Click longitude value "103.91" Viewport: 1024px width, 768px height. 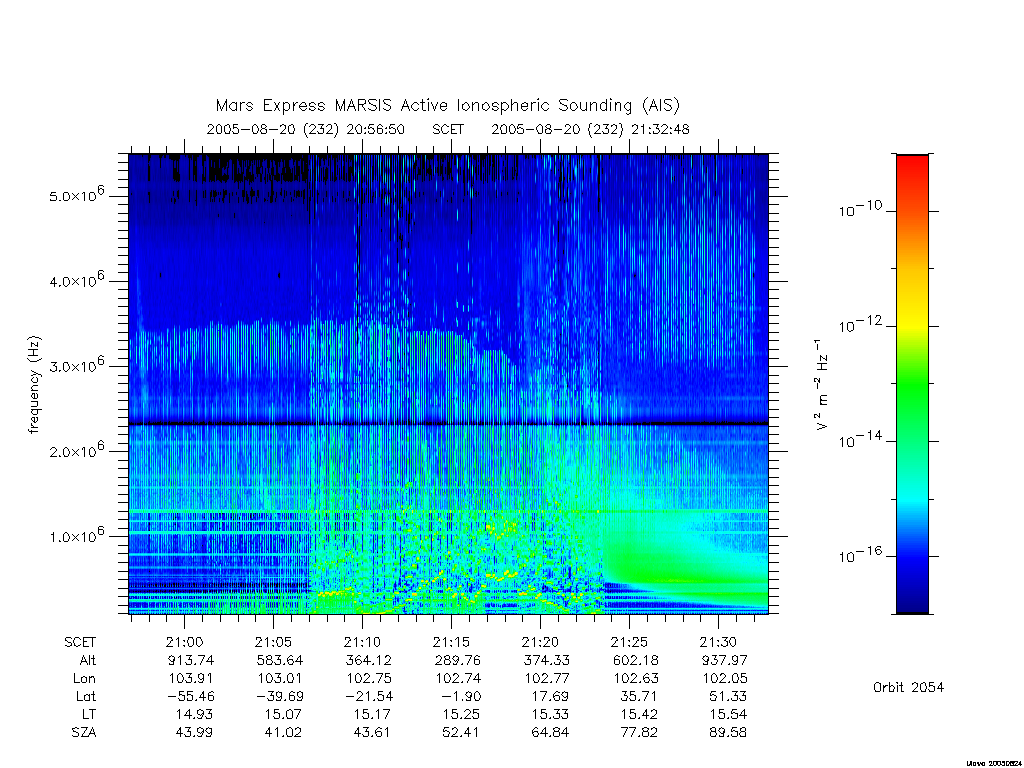(x=191, y=679)
